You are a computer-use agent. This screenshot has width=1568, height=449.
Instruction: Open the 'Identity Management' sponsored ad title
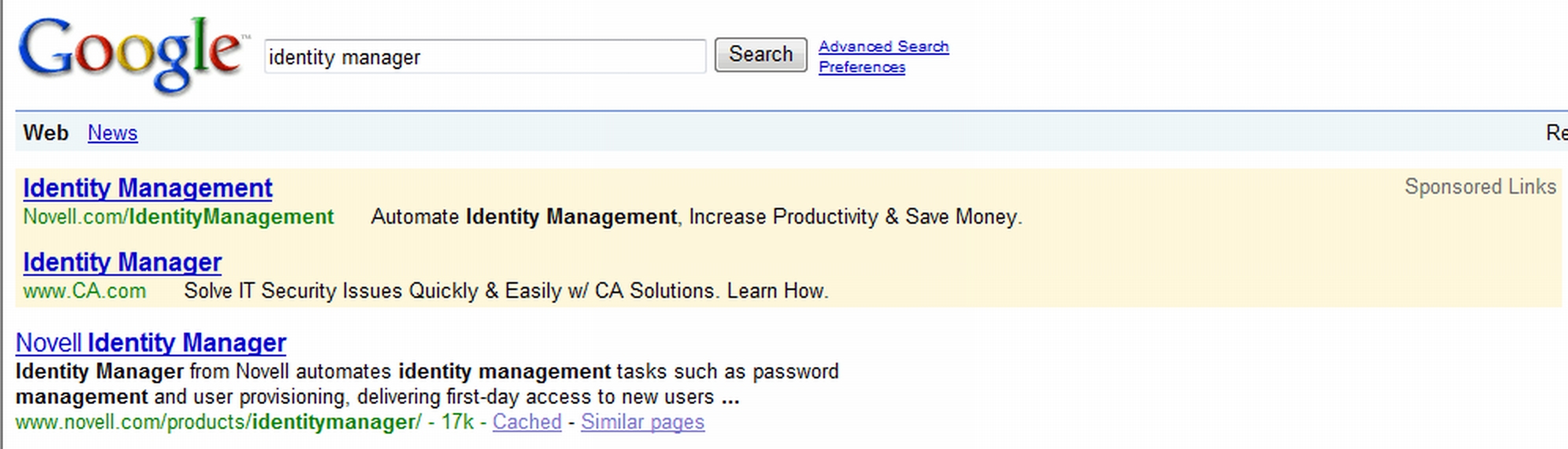click(148, 188)
